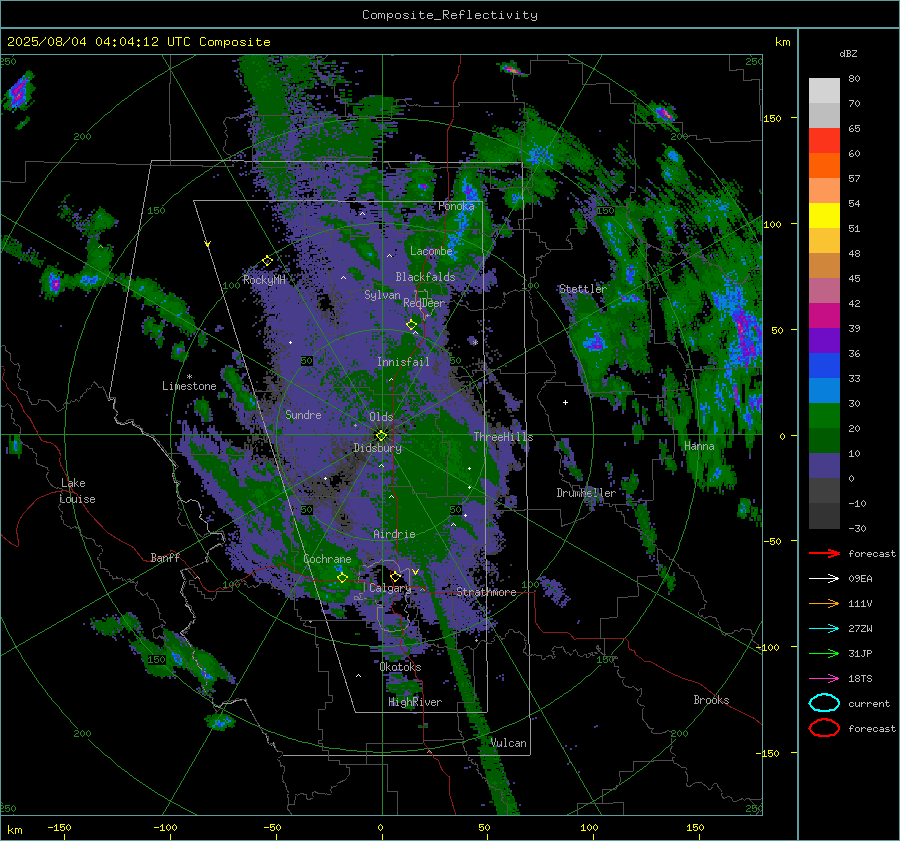The width and height of the screenshot is (900, 841).
Task: Select the 54 dBZ yellow swatch
Action: [x=824, y=215]
